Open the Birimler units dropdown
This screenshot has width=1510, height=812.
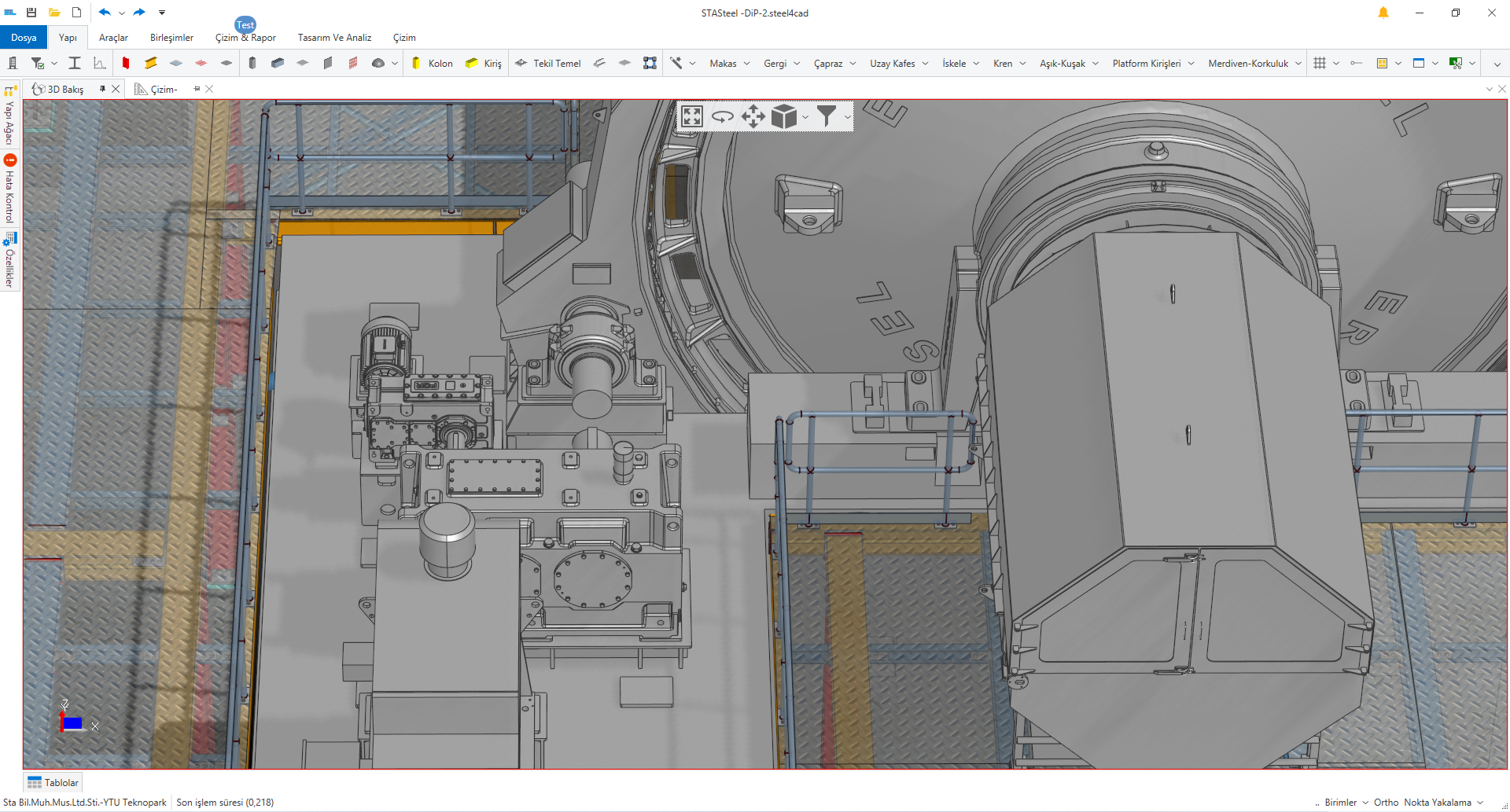coord(1346,803)
